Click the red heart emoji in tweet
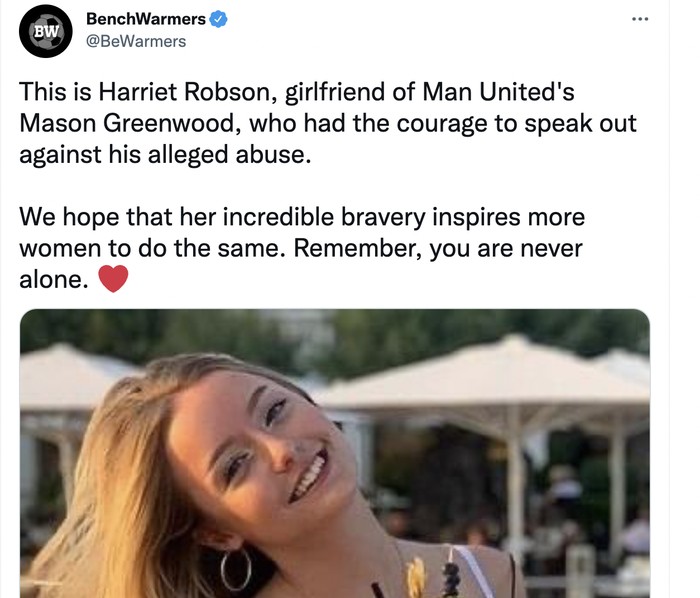Image resolution: width=700 pixels, height=598 pixels. [x=113, y=279]
